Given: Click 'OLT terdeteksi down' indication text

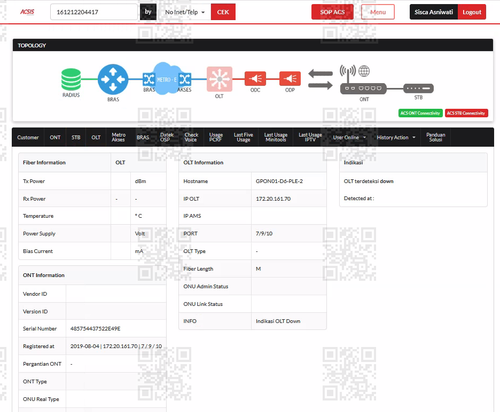Looking at the screenshot, I should [369, 181].
